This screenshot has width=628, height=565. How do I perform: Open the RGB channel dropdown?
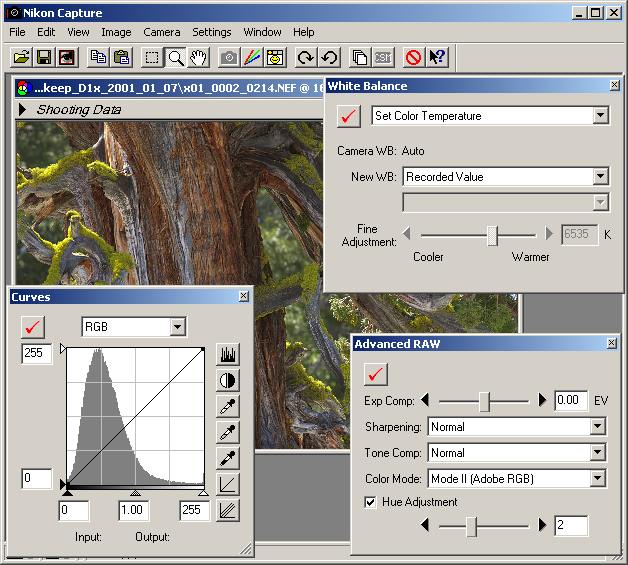coord(177,327)
